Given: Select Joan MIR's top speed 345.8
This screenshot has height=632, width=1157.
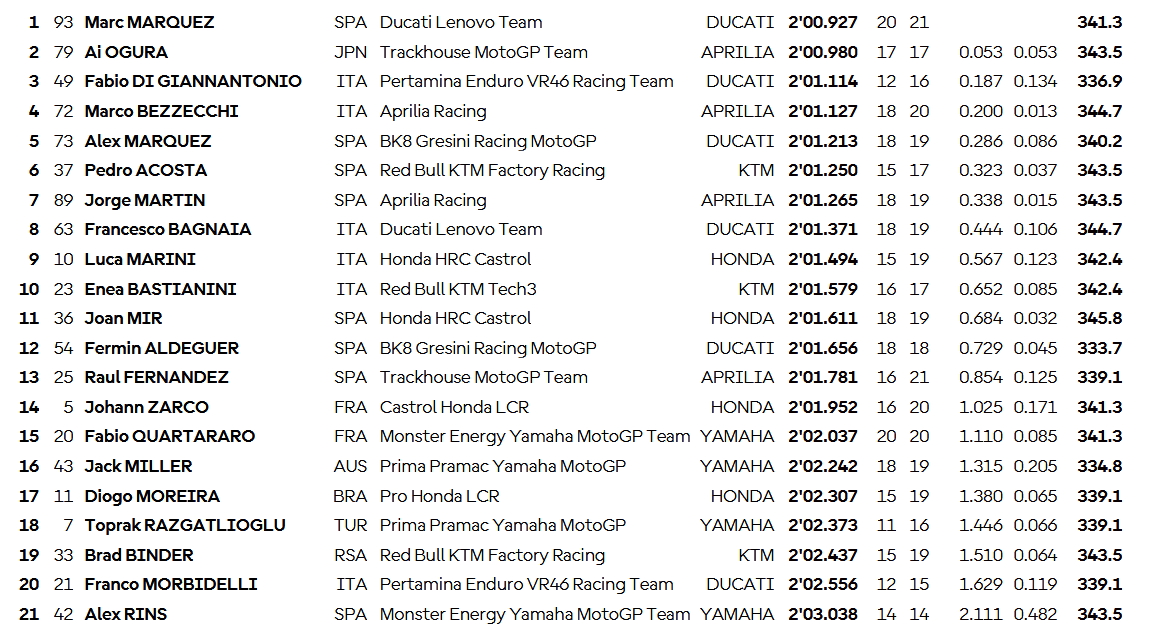Looking at the screenshot, I should [1099, 318].
